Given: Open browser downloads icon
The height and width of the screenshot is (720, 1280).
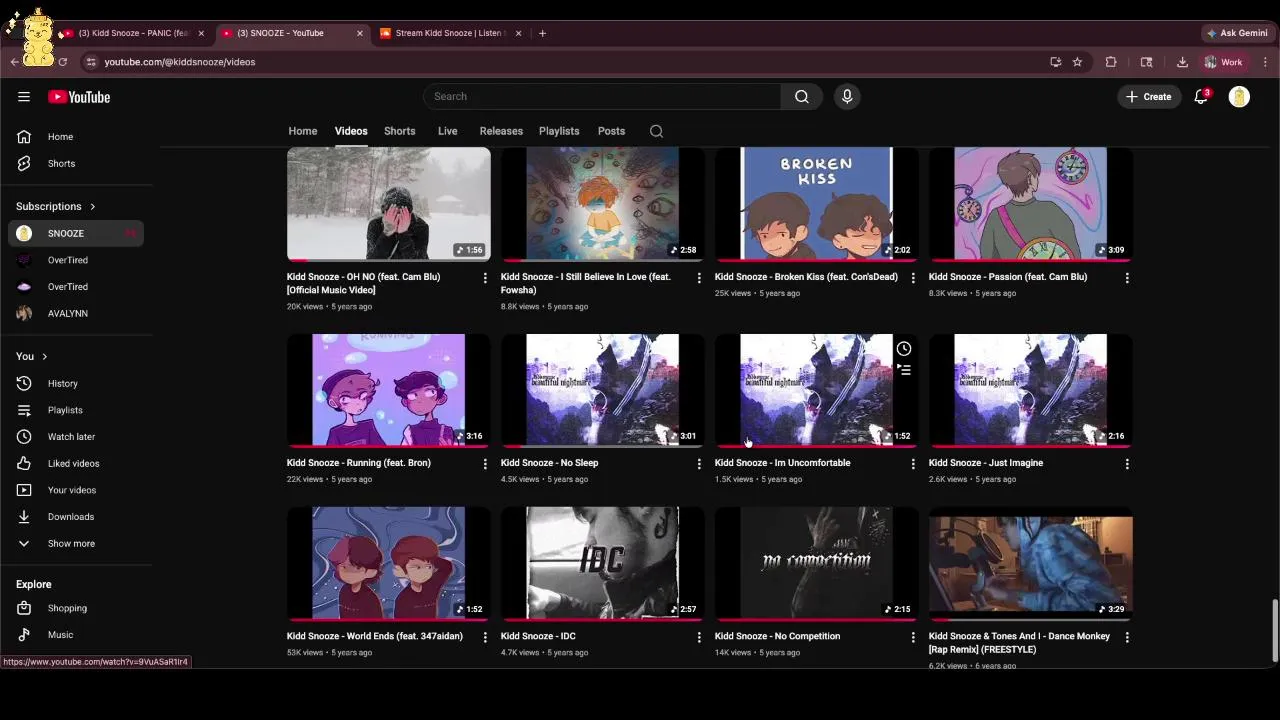Looking at the screenshot, I should [1182, 62].
